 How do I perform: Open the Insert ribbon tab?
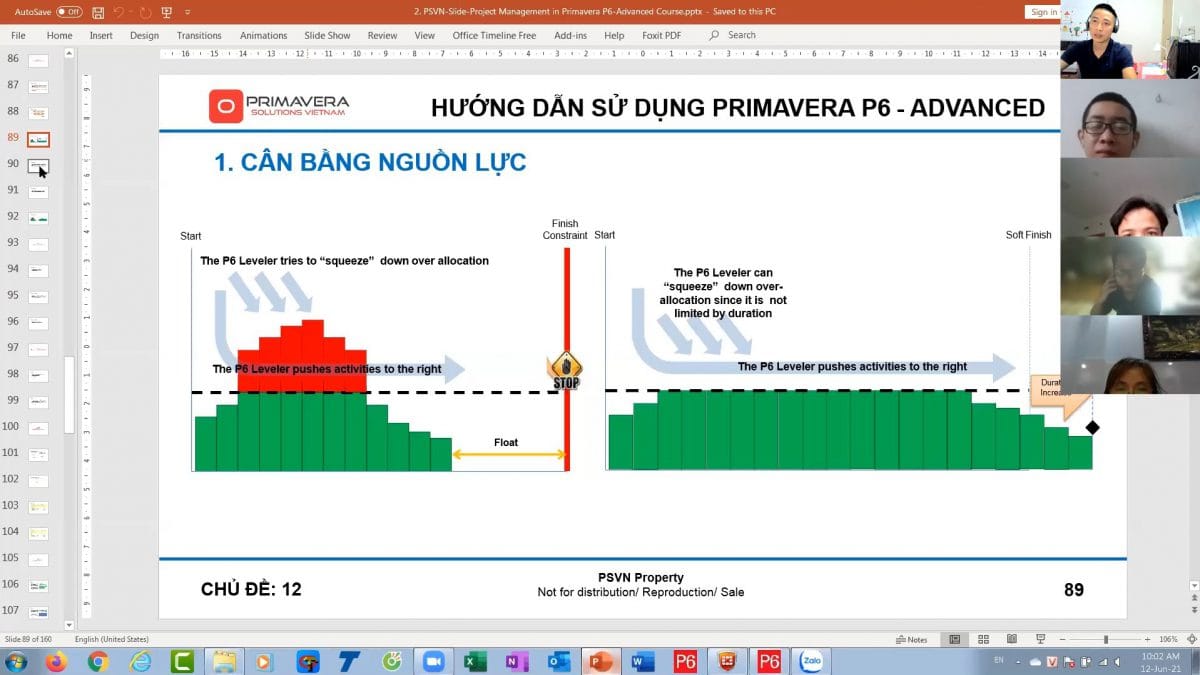coord(101,35)
